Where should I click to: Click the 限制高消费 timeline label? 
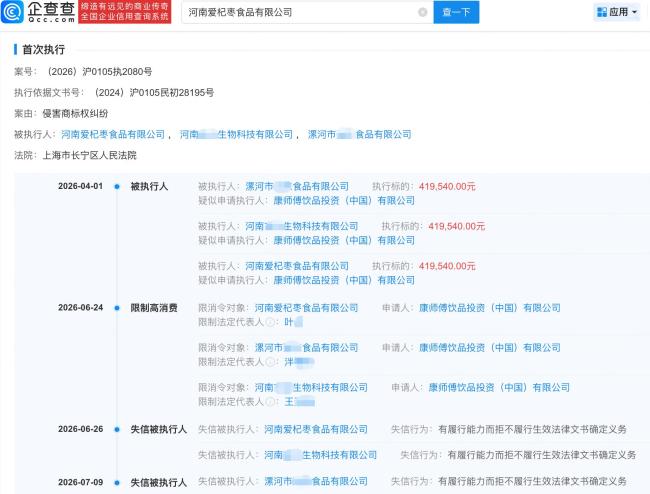[154, 308]
